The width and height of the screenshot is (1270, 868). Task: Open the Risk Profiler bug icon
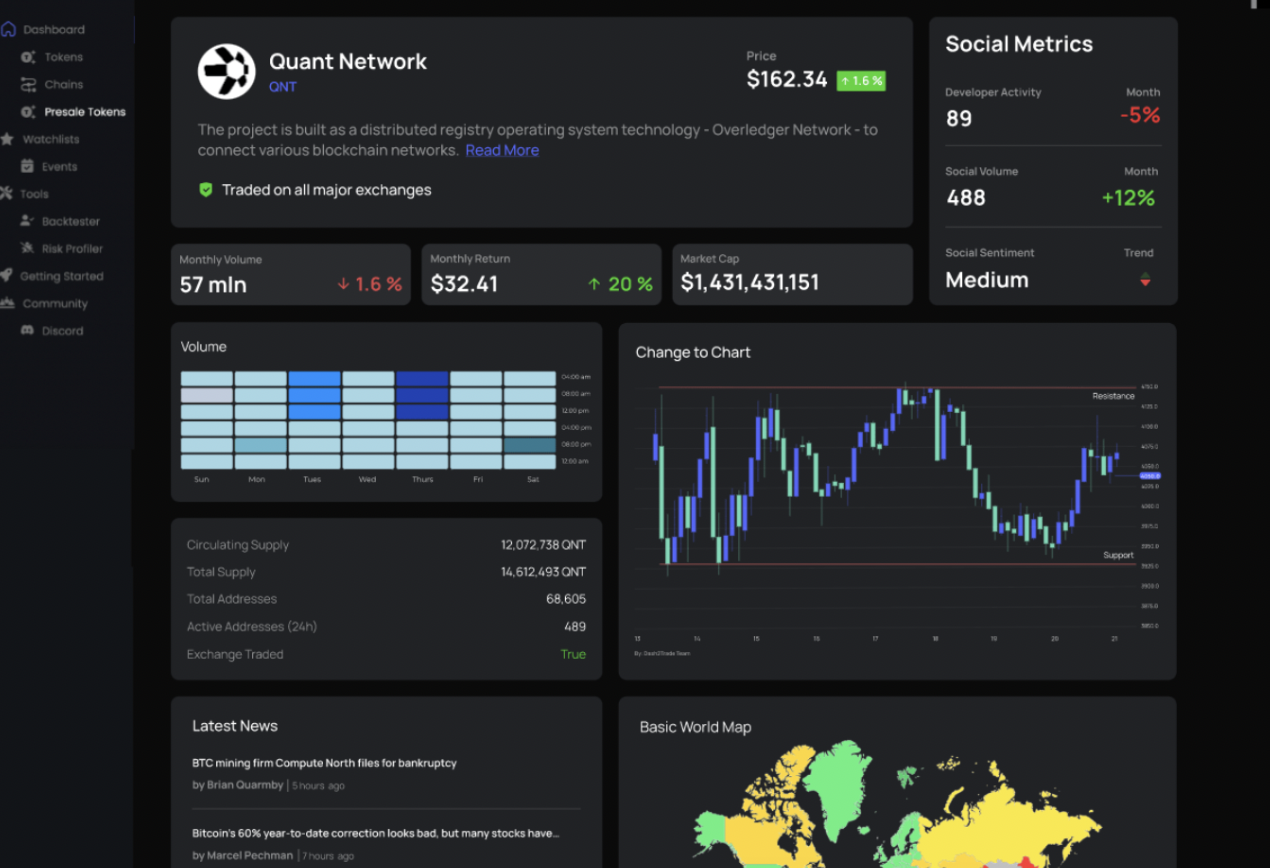[x=28, y=248]
